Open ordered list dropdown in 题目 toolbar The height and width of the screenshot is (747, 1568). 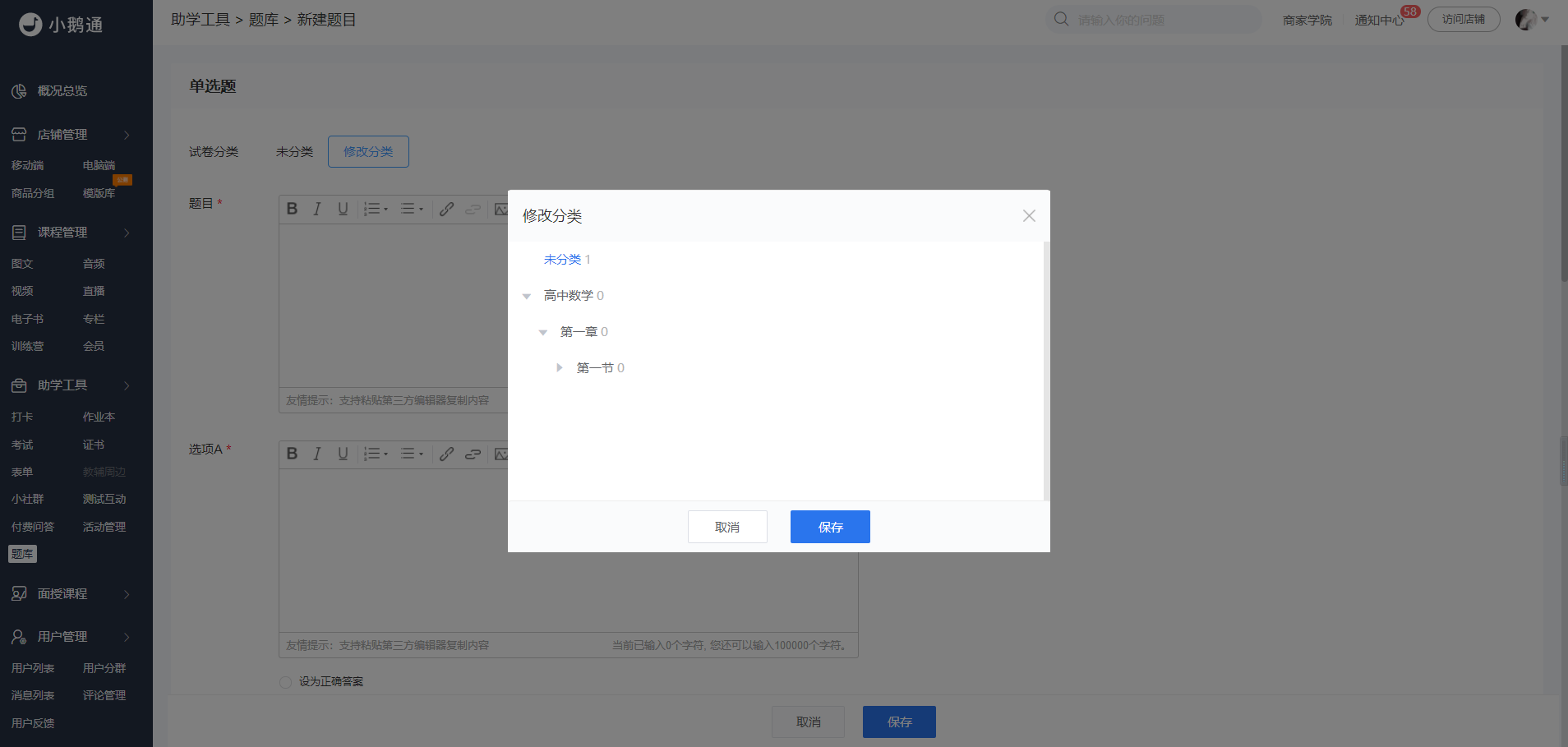(376, 209)
